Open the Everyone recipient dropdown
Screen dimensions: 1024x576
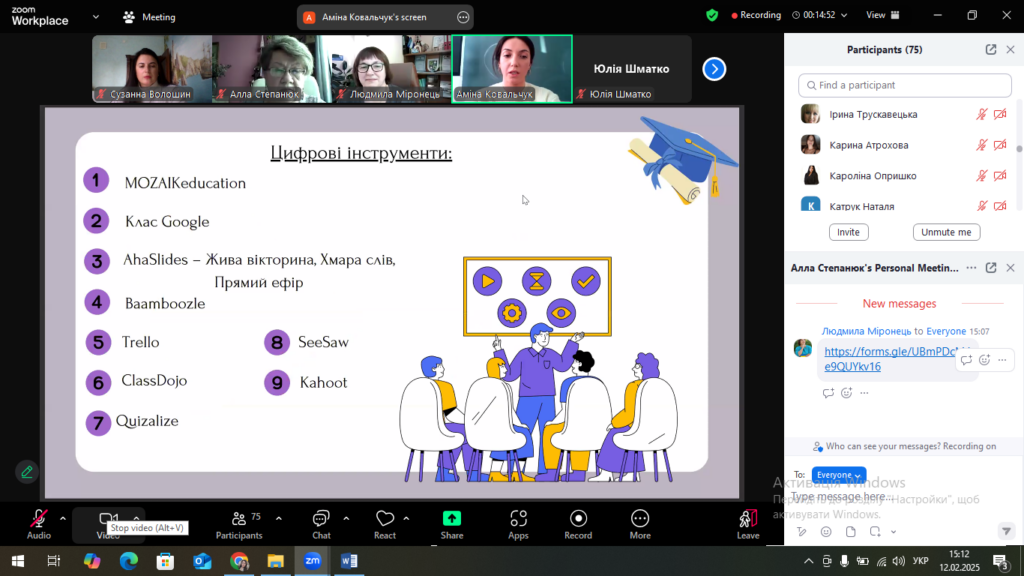tap(839, 475)
